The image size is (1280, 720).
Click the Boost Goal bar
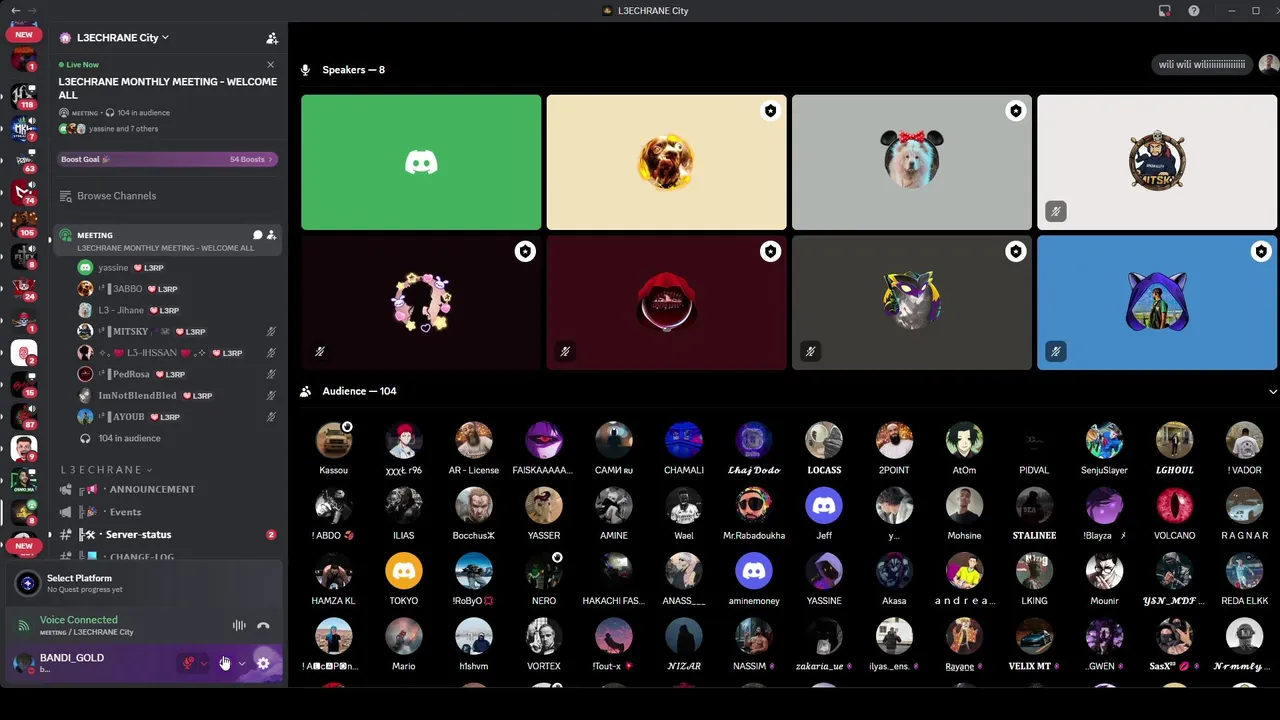167,159
